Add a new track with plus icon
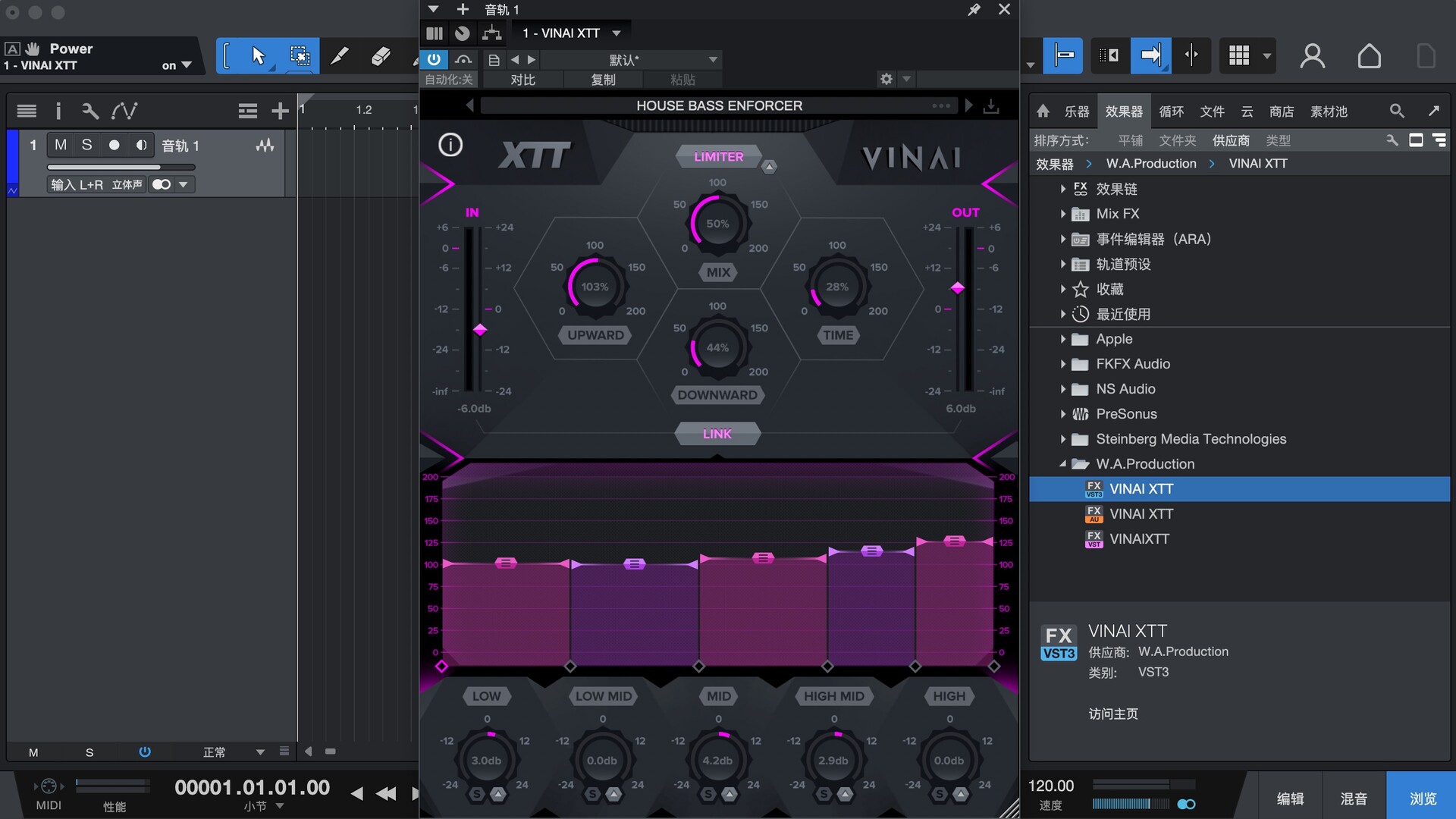This screenshot has width=1456, height=819. pos(280,111)
